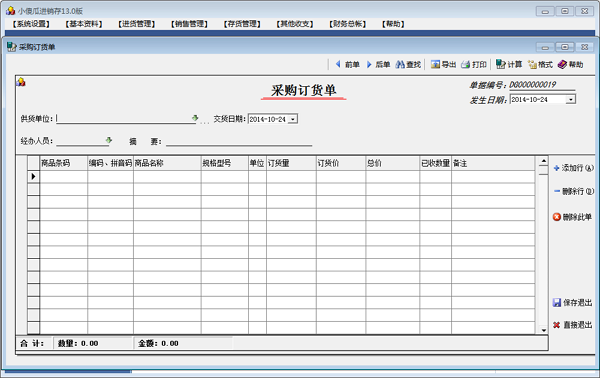Screen dimensions: 600x378
Task: Add a row with 添加行(A)
Action: tap(574, 168)
